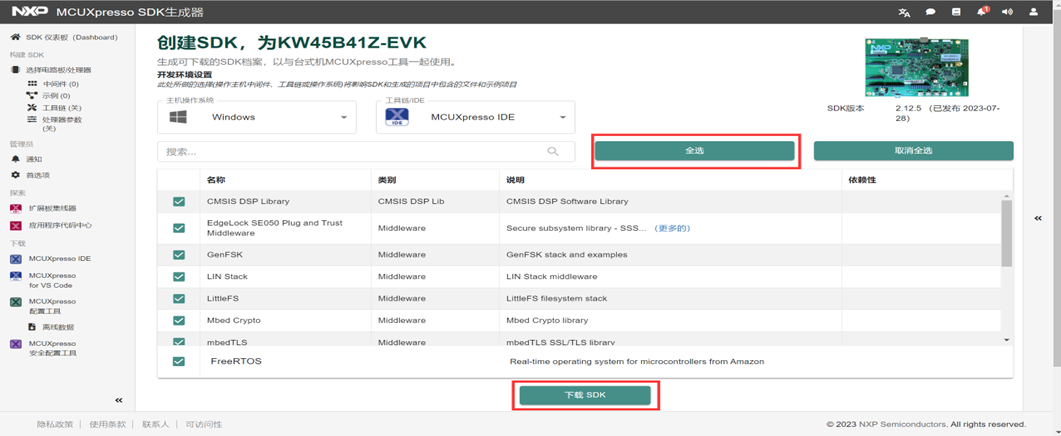Viewport: 1061px width, 436px height.
Task: Click the examples tree icon
Action: click(31, 95)
